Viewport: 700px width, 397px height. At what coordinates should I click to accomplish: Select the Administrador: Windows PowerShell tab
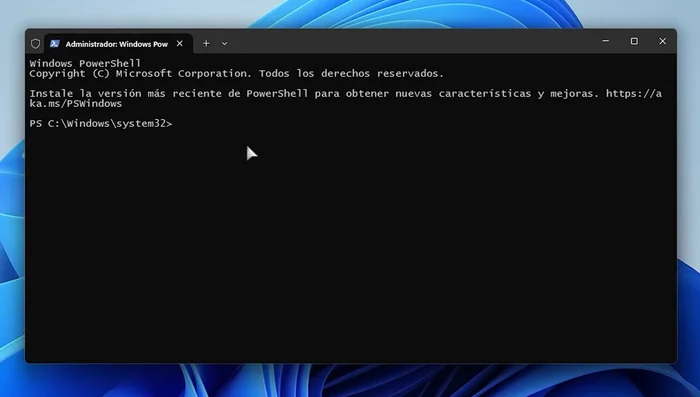coord(119,44)
